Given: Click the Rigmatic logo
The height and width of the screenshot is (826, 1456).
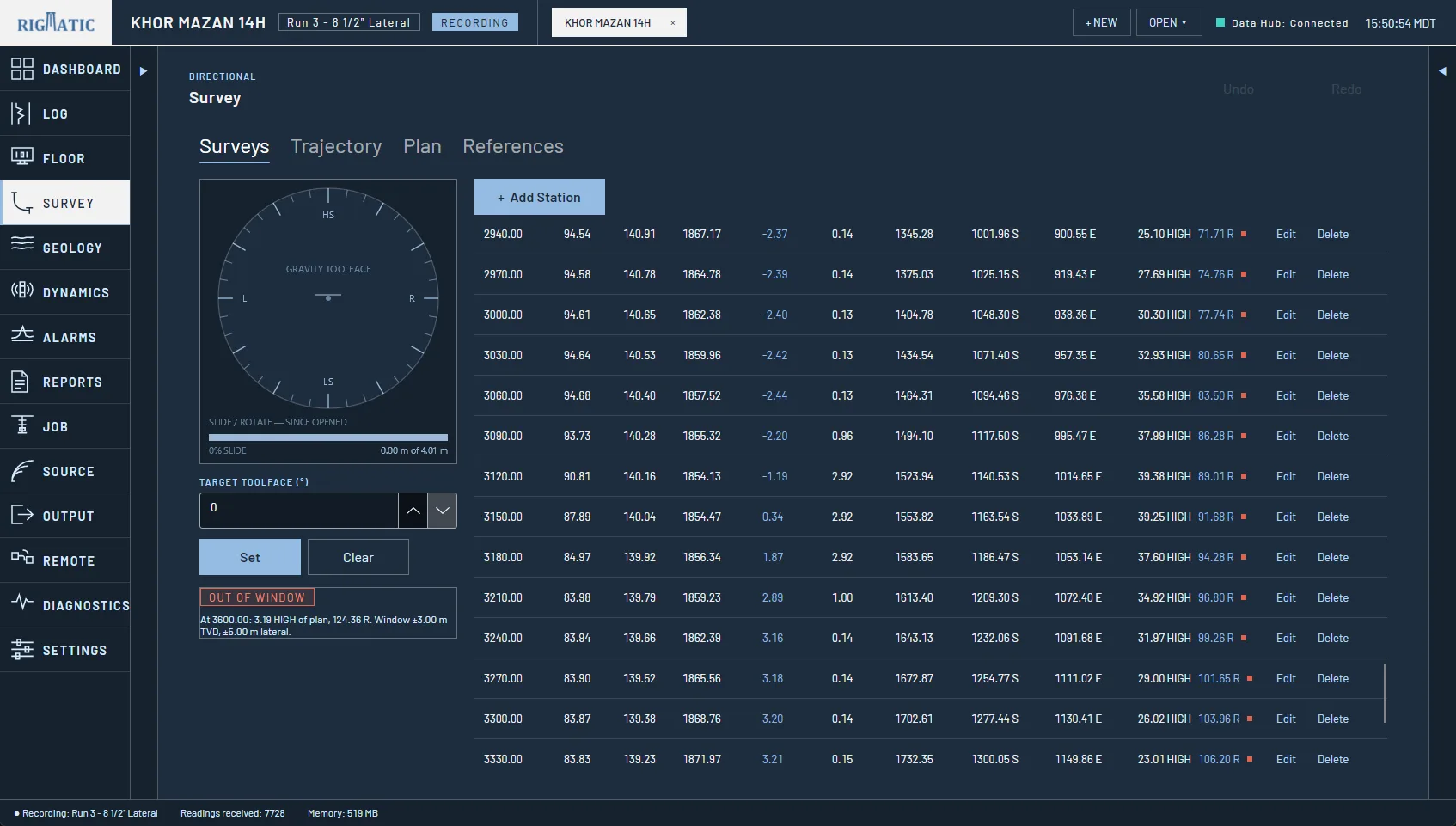Looking at the screenshot, I should pos(56,22).
